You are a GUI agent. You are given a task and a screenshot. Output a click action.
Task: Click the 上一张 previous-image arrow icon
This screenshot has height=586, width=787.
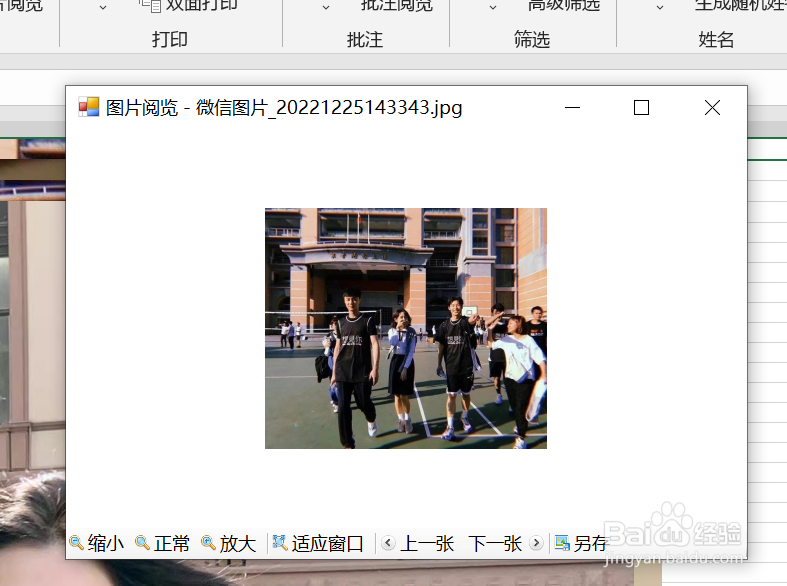[388, 543]
